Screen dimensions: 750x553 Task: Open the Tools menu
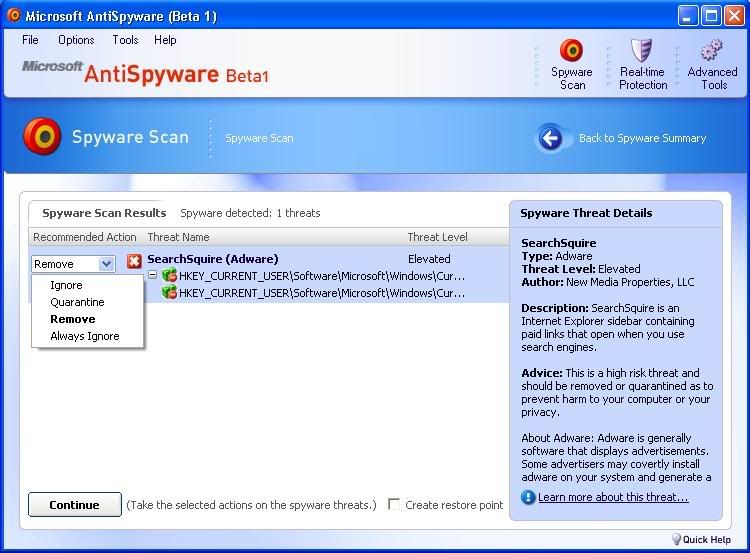[x=125, y=40]
